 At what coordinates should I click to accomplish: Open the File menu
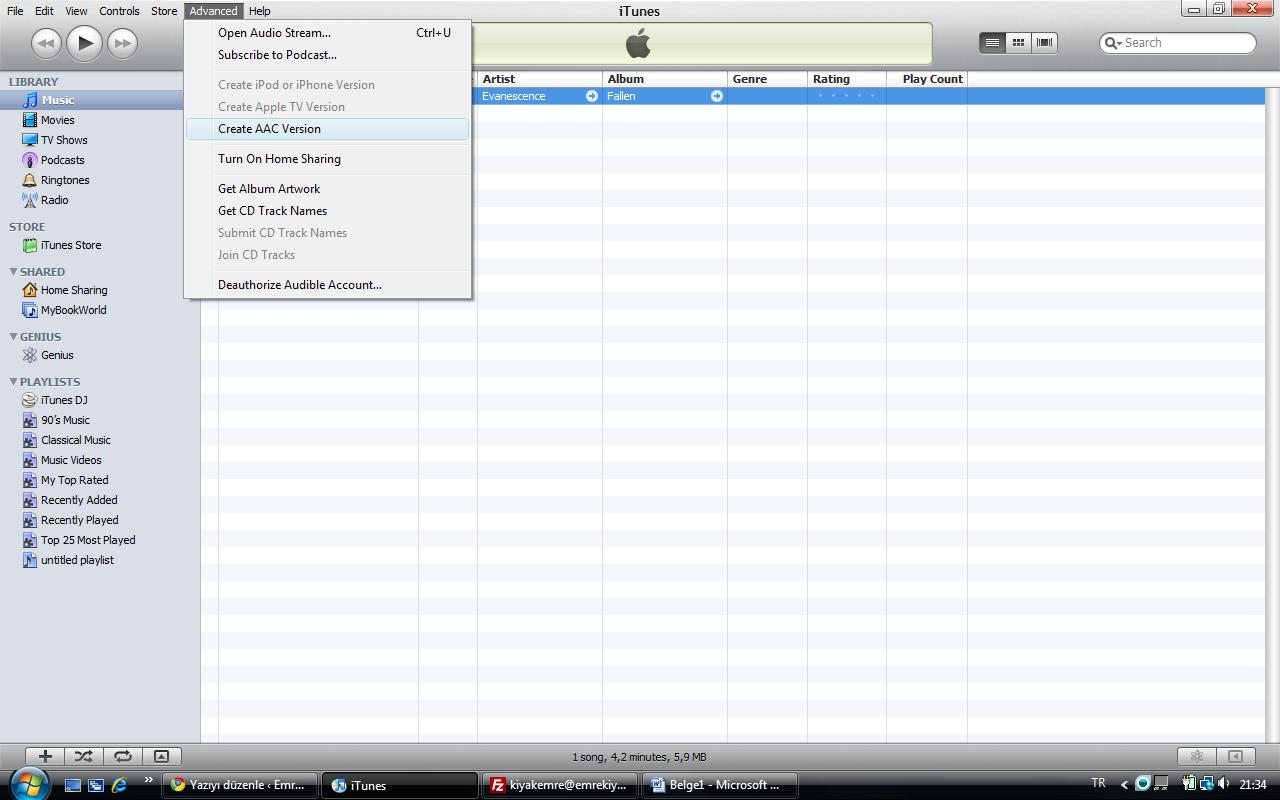15,11
